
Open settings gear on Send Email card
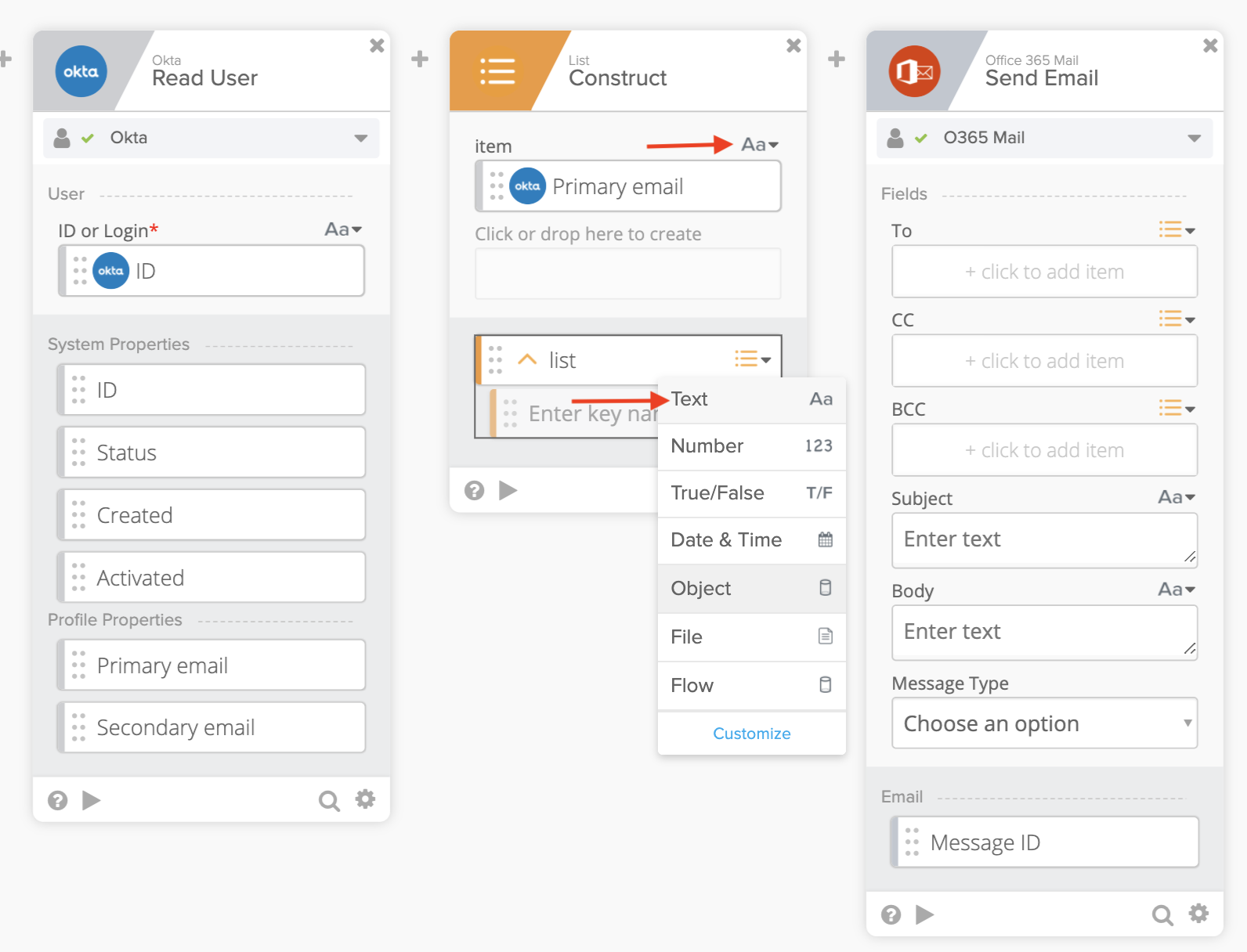tap(1198, 913)
